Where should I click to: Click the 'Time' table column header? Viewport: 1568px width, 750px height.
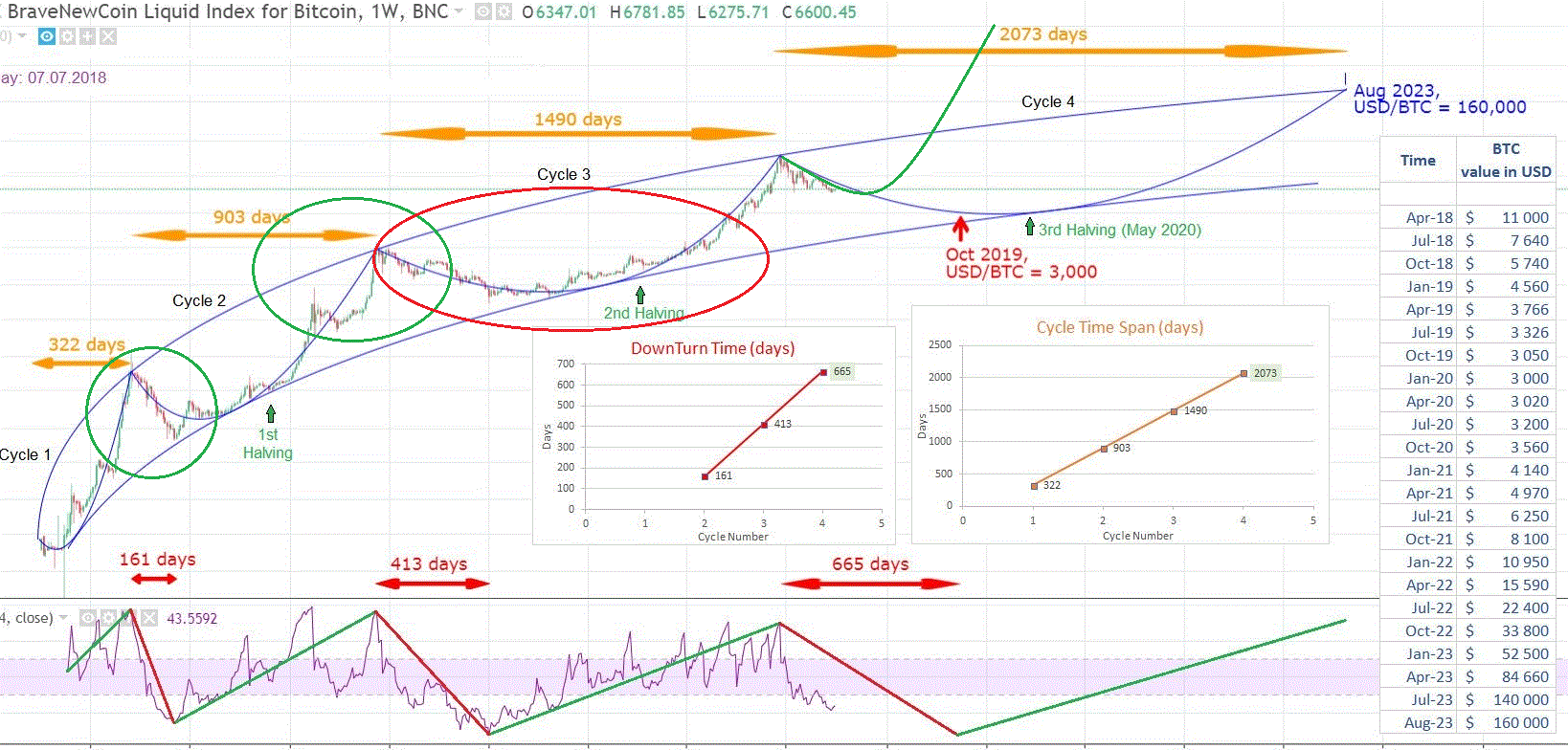1418,161
